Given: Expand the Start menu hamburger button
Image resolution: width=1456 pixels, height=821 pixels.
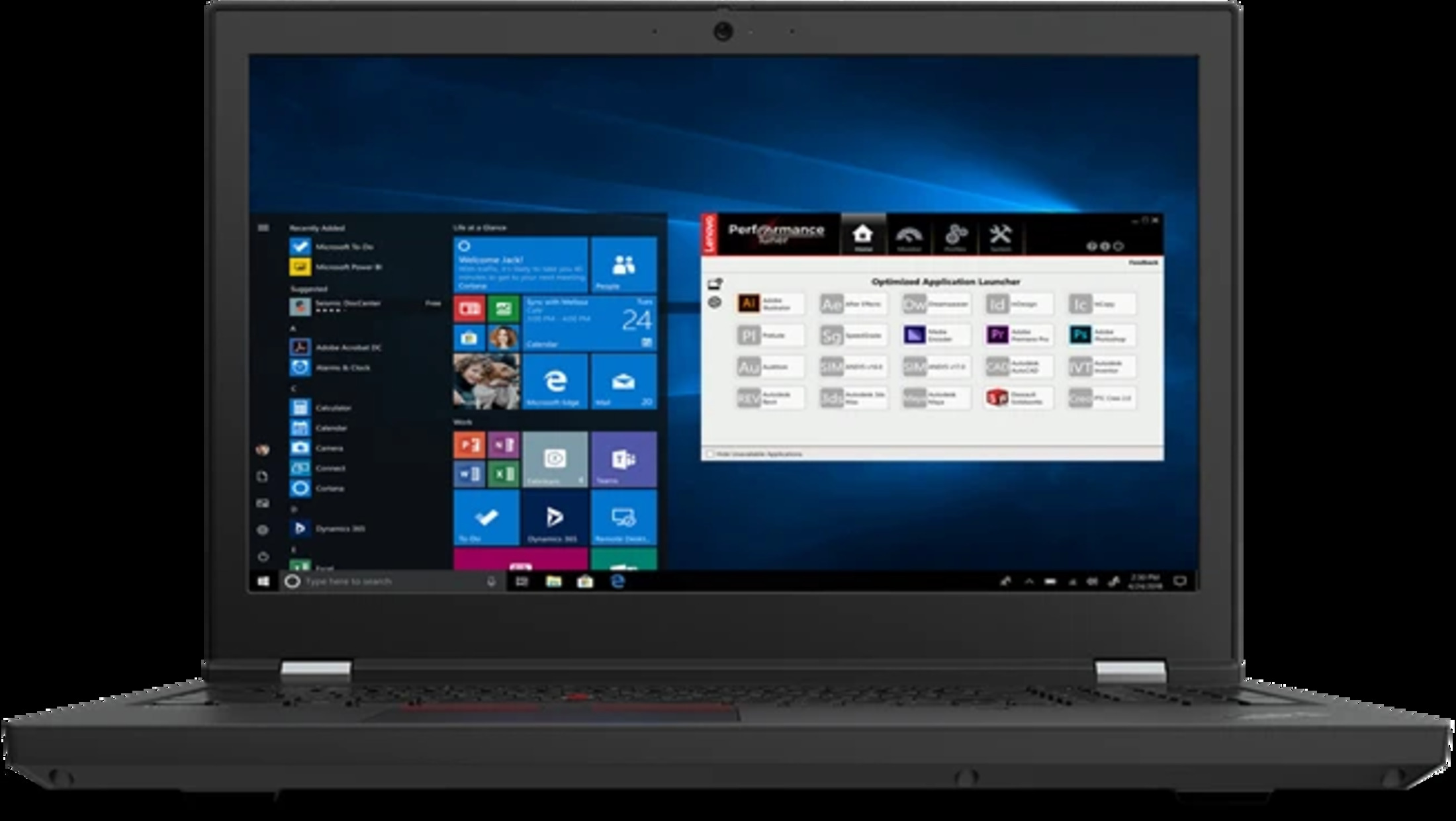Looking at the screenshot, I should (263, 228).
